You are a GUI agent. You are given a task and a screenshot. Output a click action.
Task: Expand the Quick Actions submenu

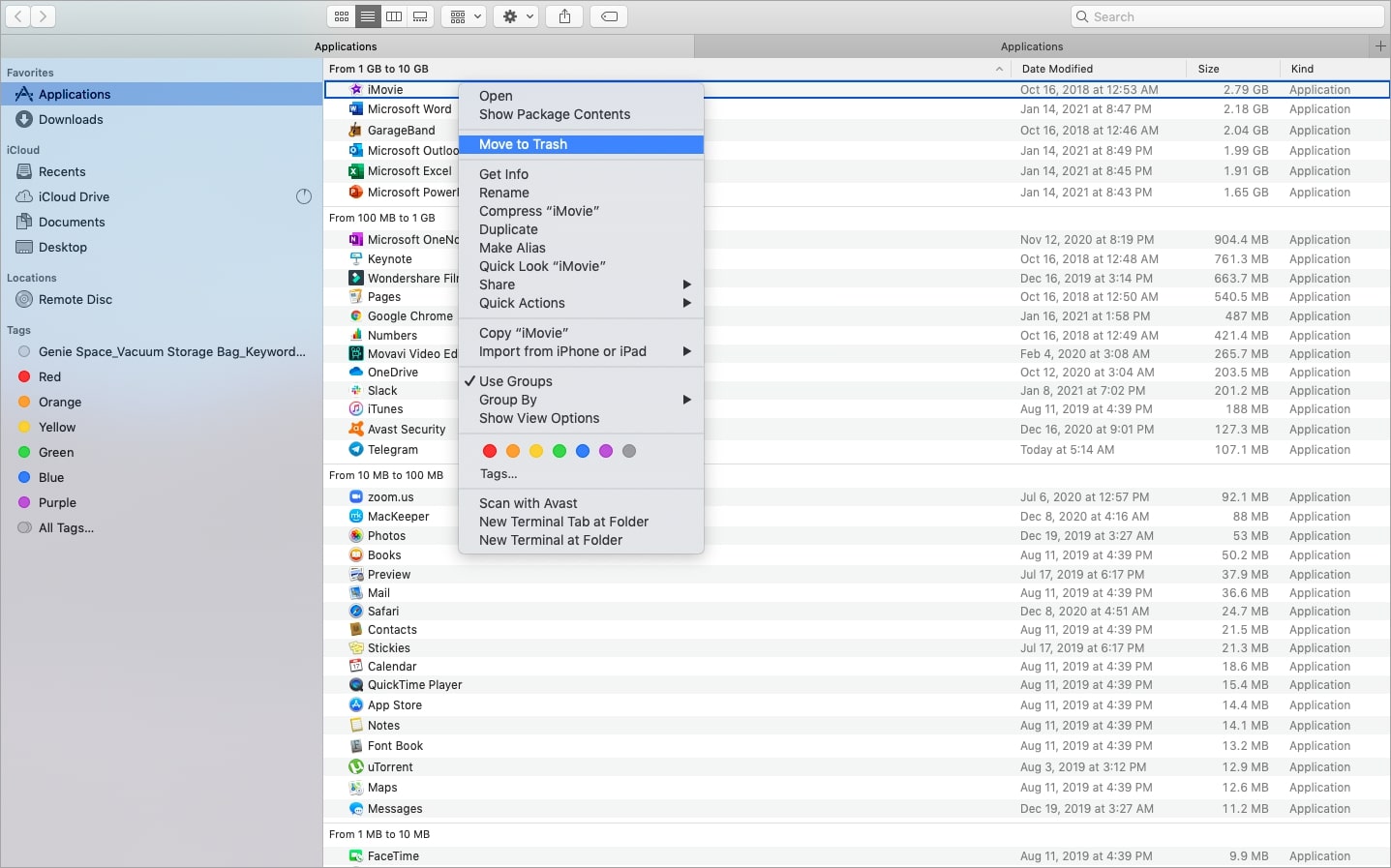[581, 303]
